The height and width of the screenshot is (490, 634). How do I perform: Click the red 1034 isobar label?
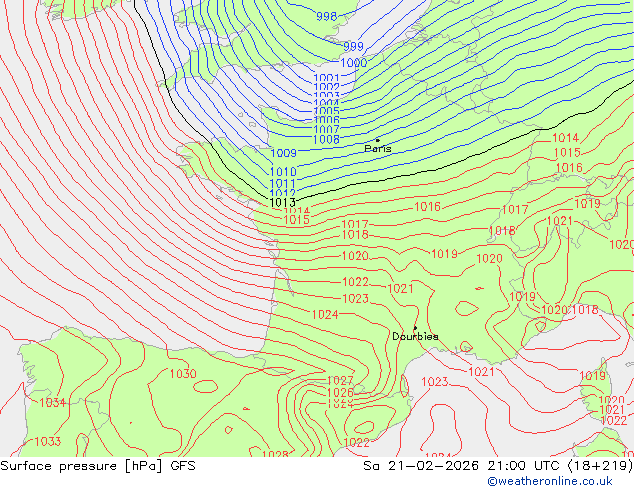coord(53,403)
